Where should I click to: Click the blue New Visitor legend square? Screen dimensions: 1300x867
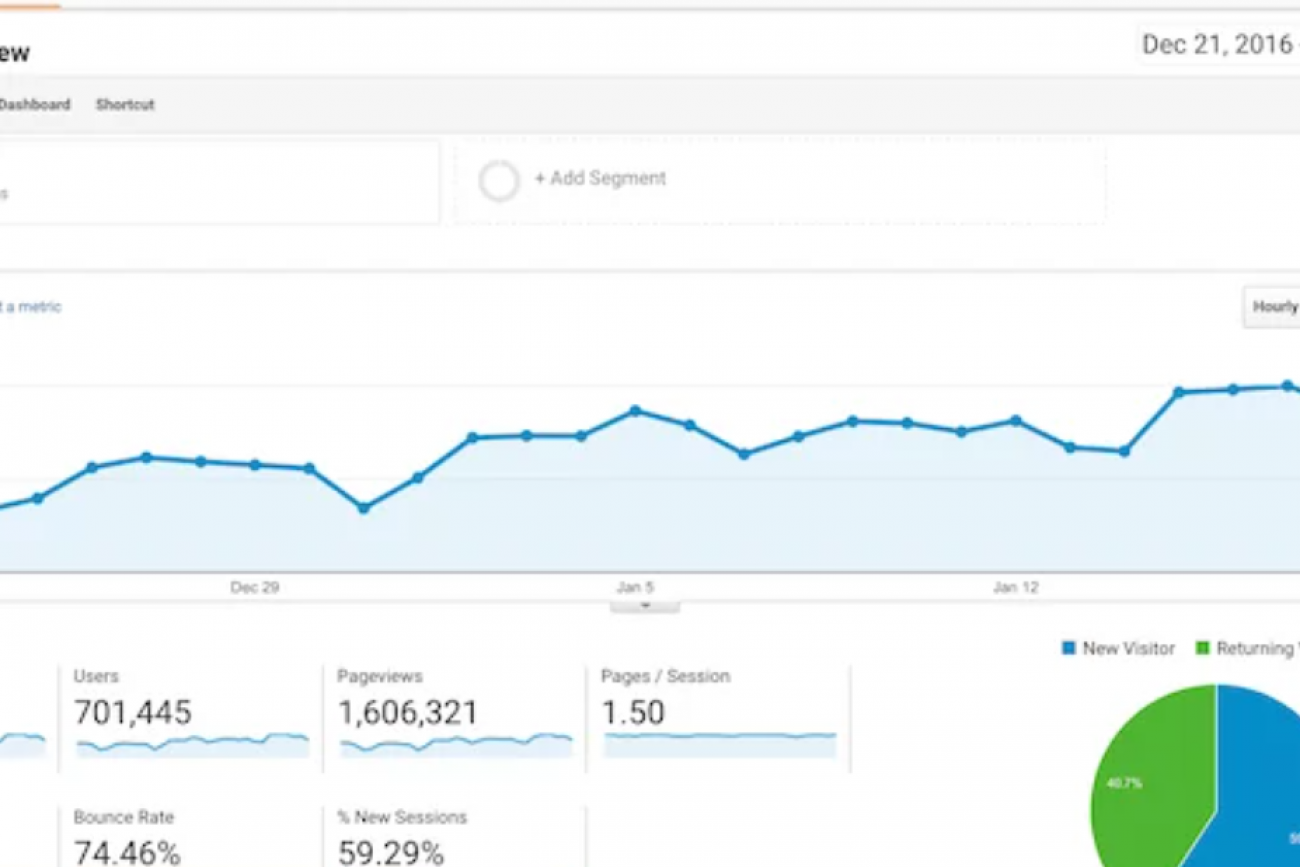pyautogui.click(x=1068, y=649)
